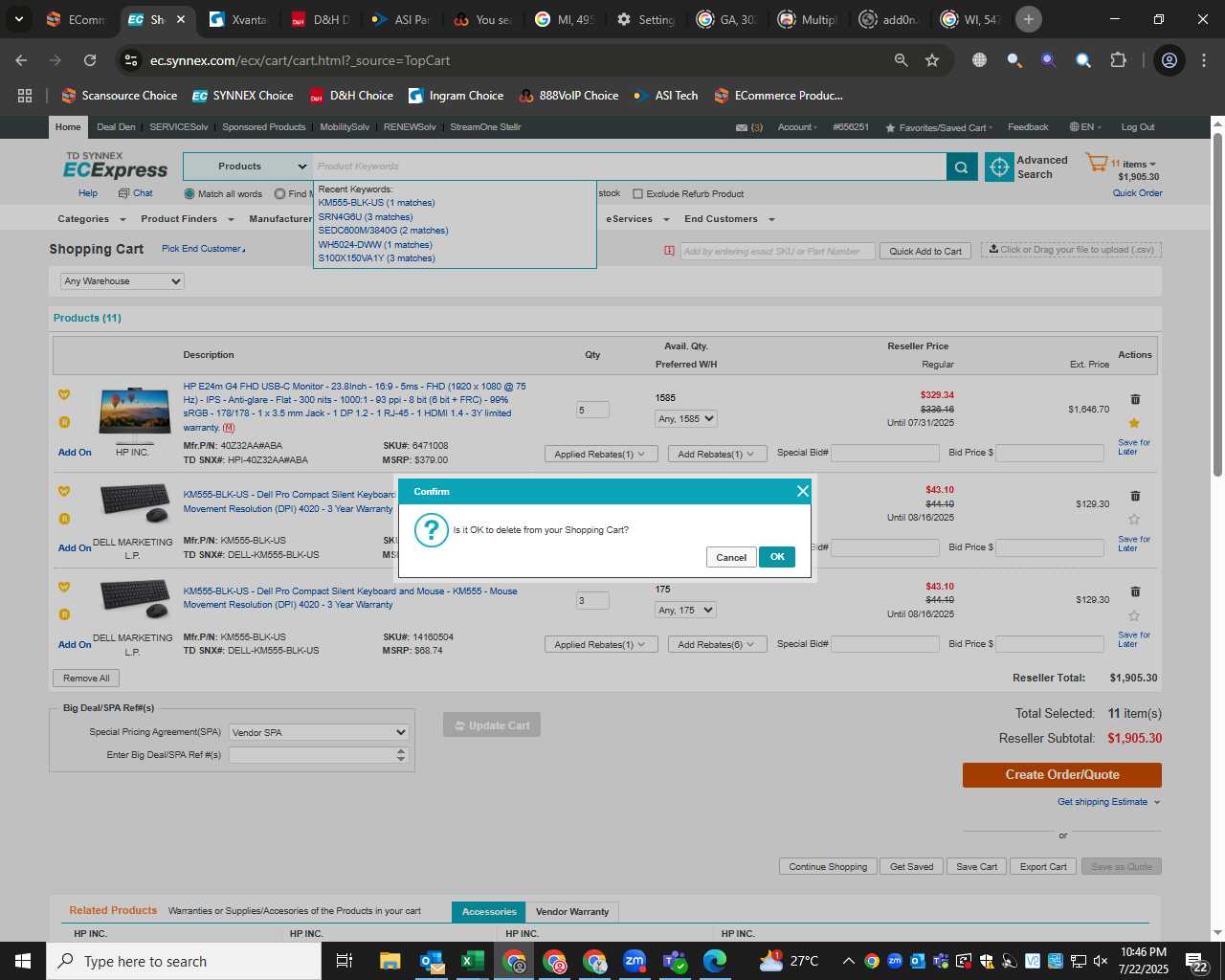
Task: Open the Product Finders menu
Action: (x=188, y=219)
